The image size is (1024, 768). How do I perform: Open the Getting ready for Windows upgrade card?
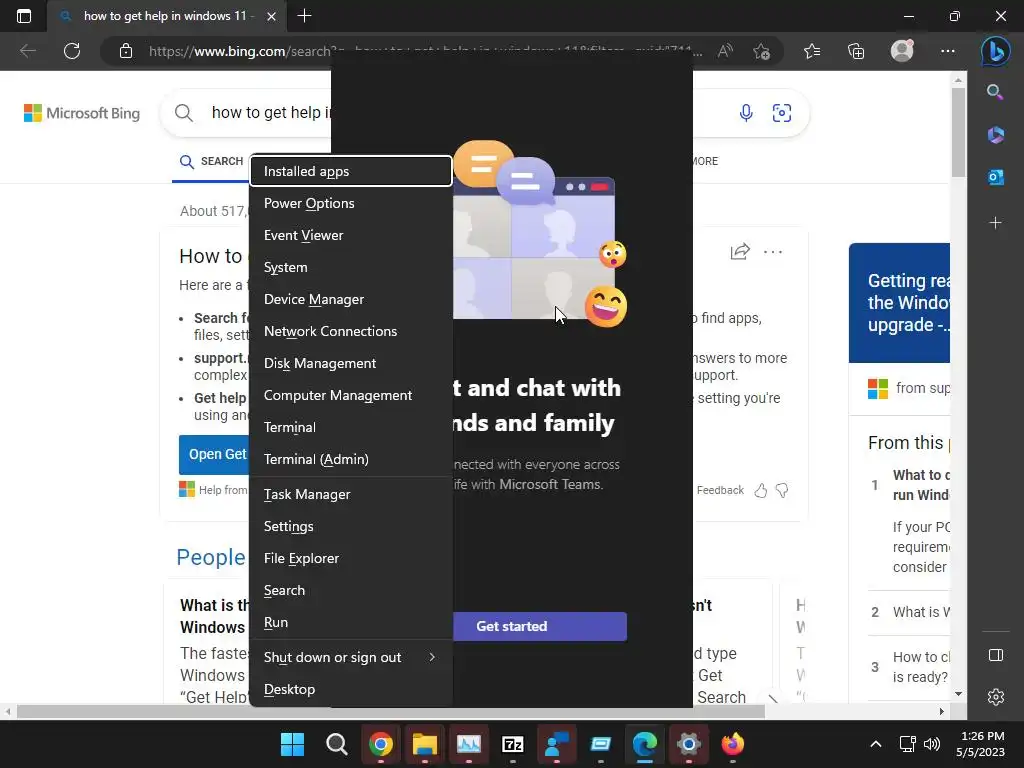[899, 303]
